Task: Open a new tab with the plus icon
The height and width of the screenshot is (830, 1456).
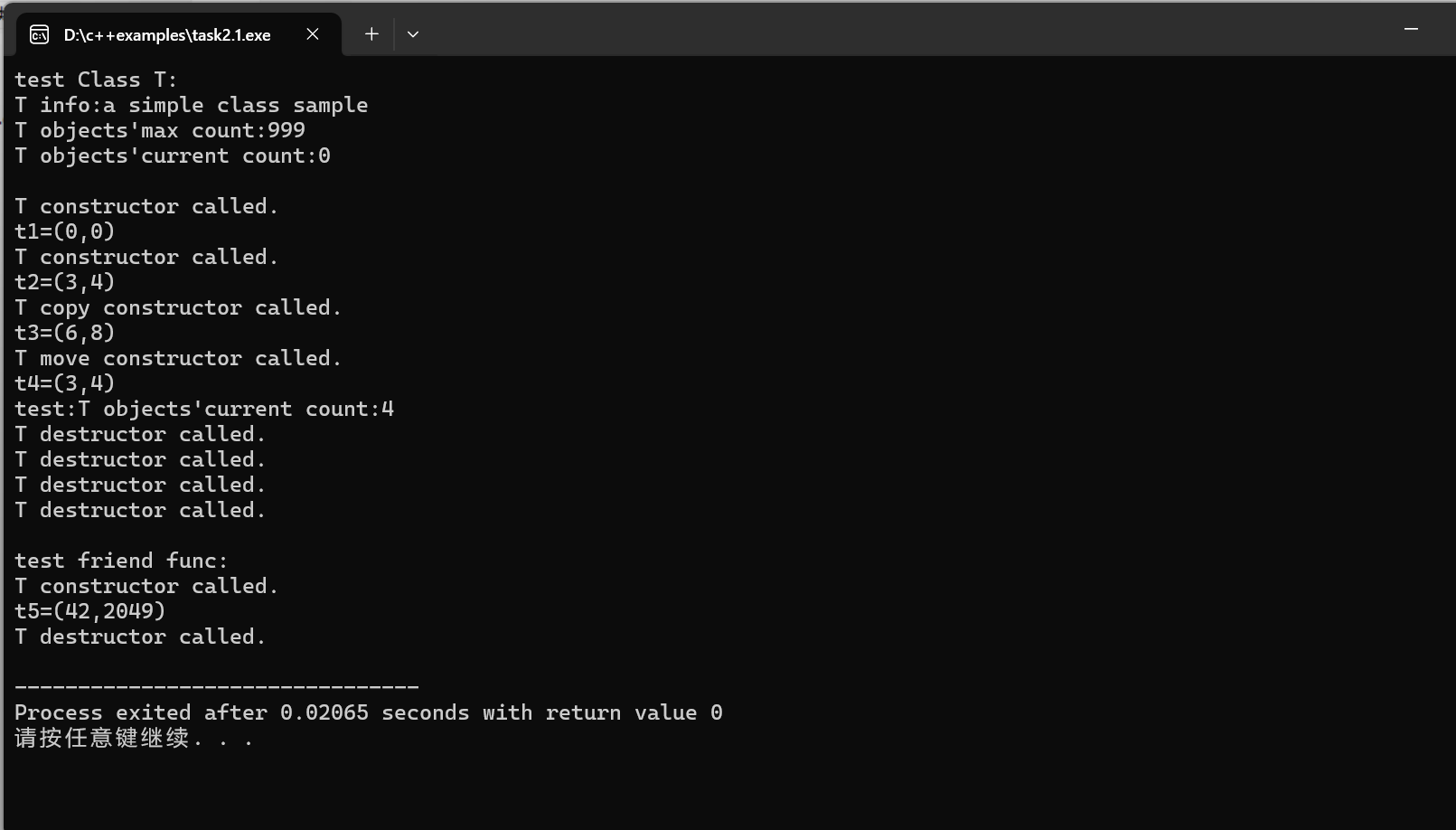Action: [371, 34]
